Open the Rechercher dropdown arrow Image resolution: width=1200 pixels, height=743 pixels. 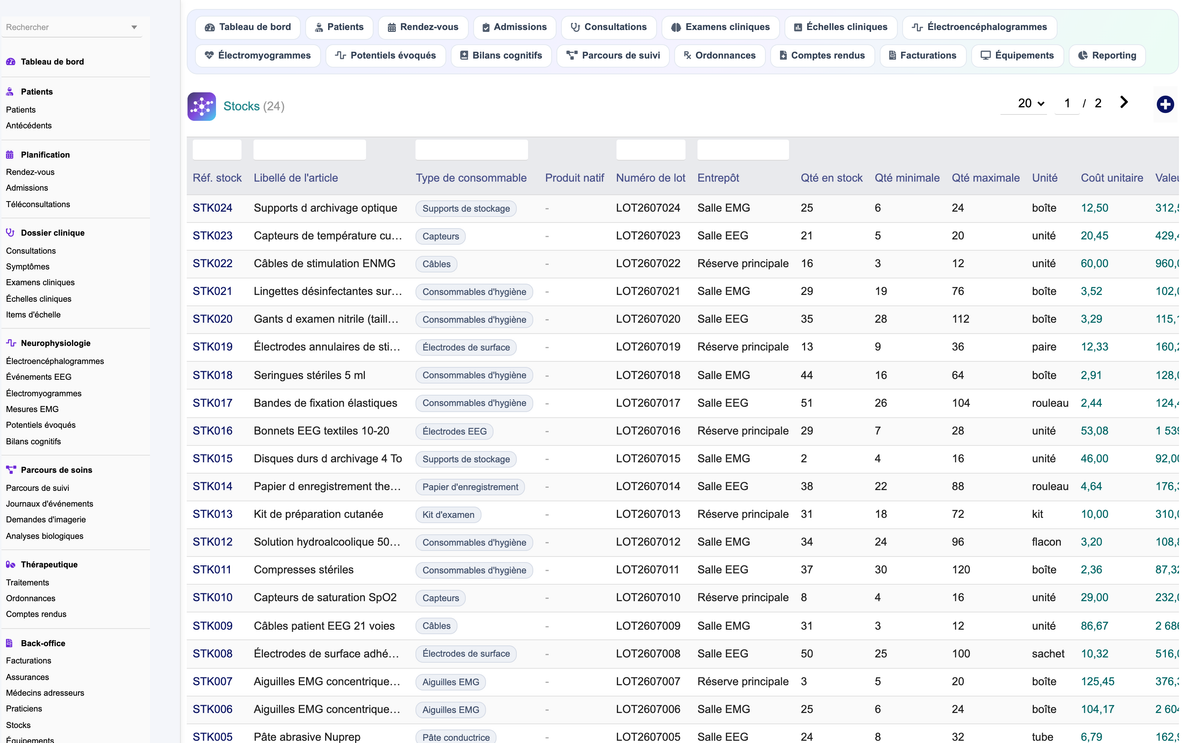pos(134,28)
